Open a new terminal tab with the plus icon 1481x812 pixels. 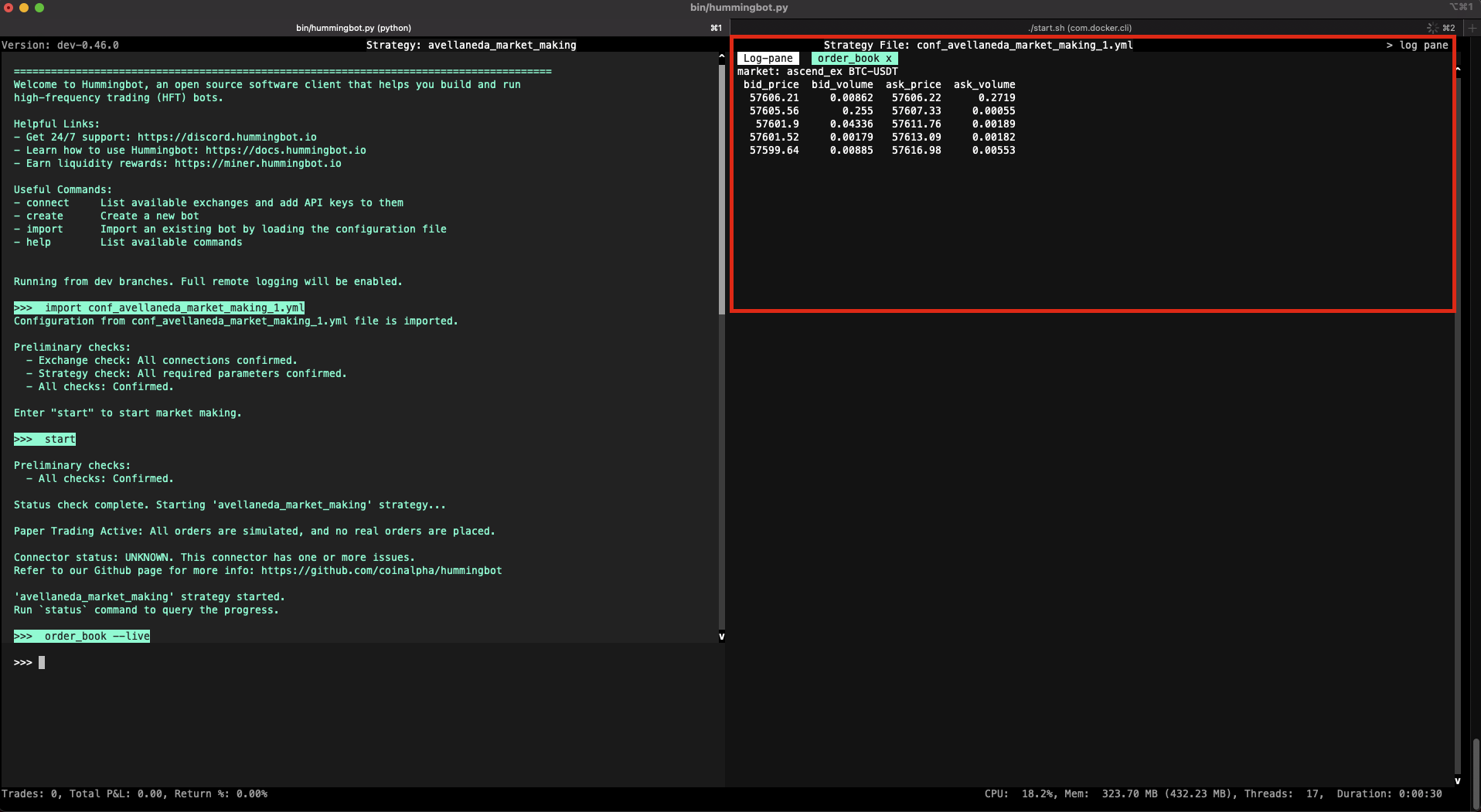point(1472,28)
